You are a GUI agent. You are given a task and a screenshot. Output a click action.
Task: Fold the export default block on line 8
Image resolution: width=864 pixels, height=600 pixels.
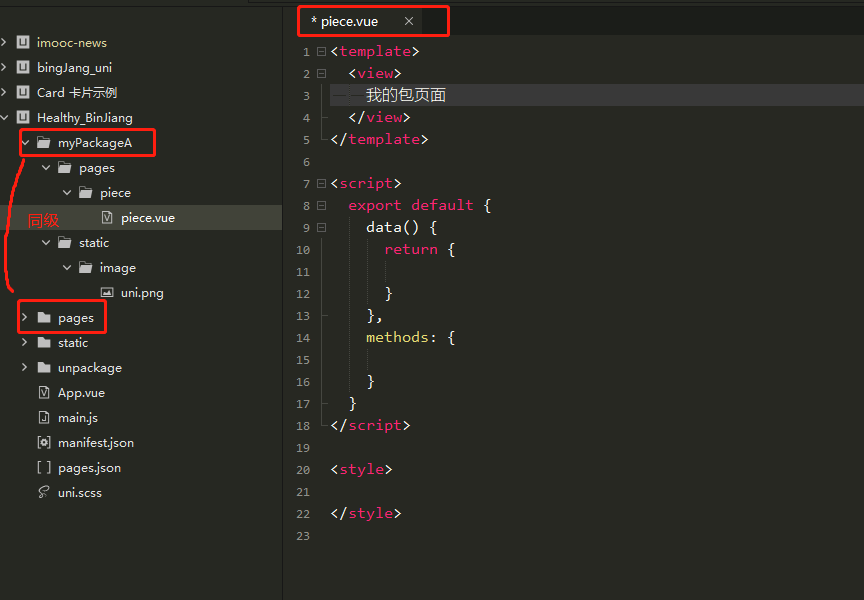321,206
